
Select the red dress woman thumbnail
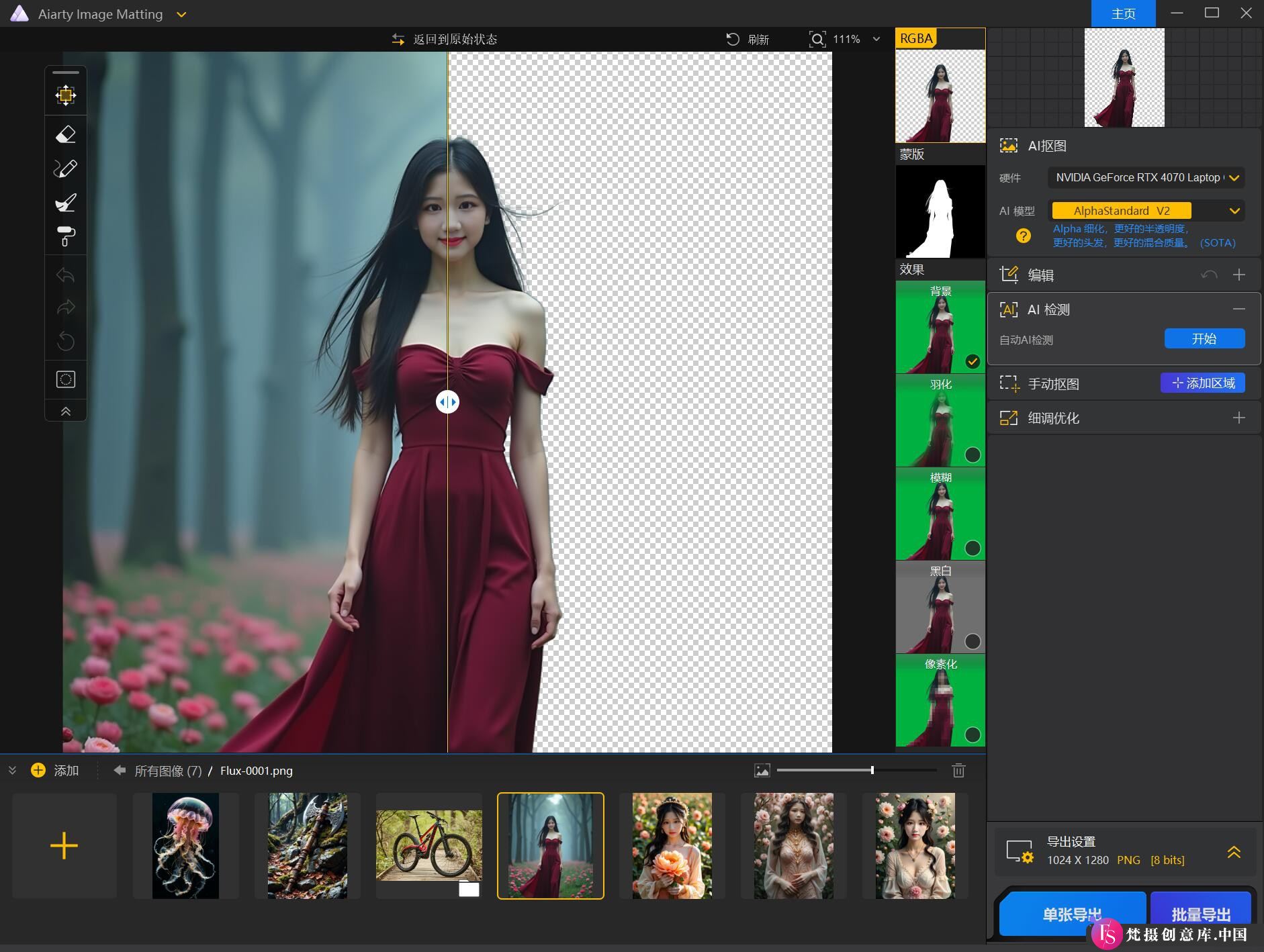pos(551,846)
